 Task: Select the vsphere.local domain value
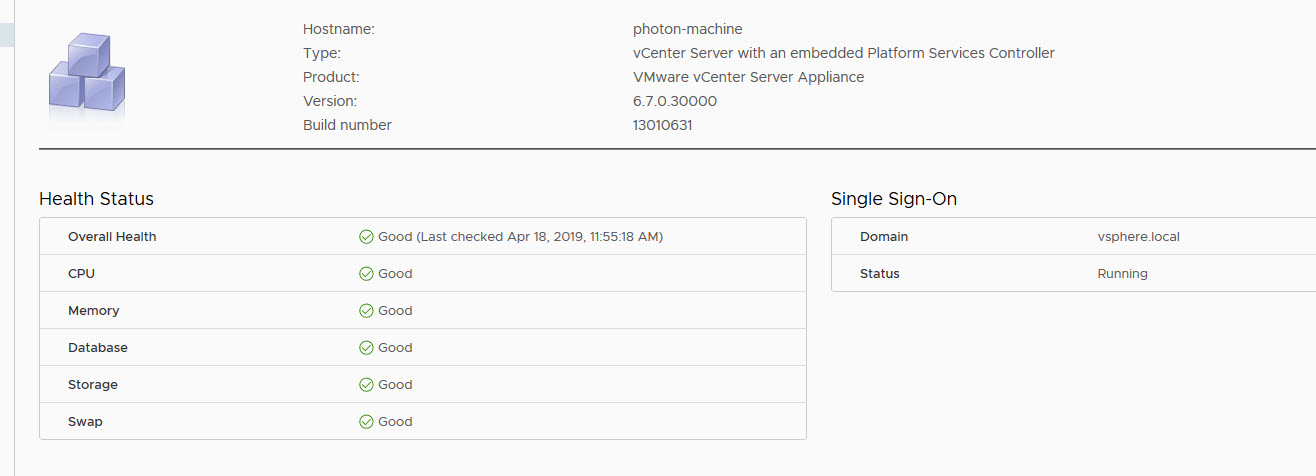(1138, 237)
